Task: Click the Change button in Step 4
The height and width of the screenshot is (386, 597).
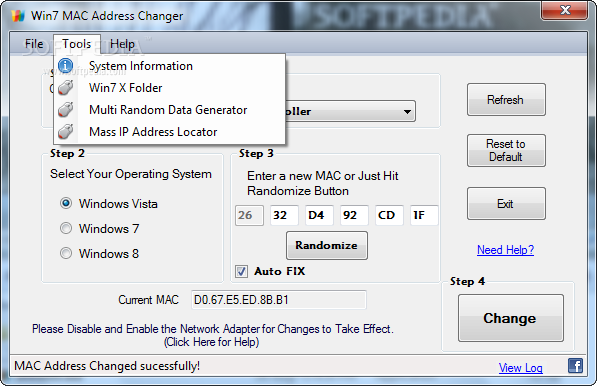Action: click(511, 318)
